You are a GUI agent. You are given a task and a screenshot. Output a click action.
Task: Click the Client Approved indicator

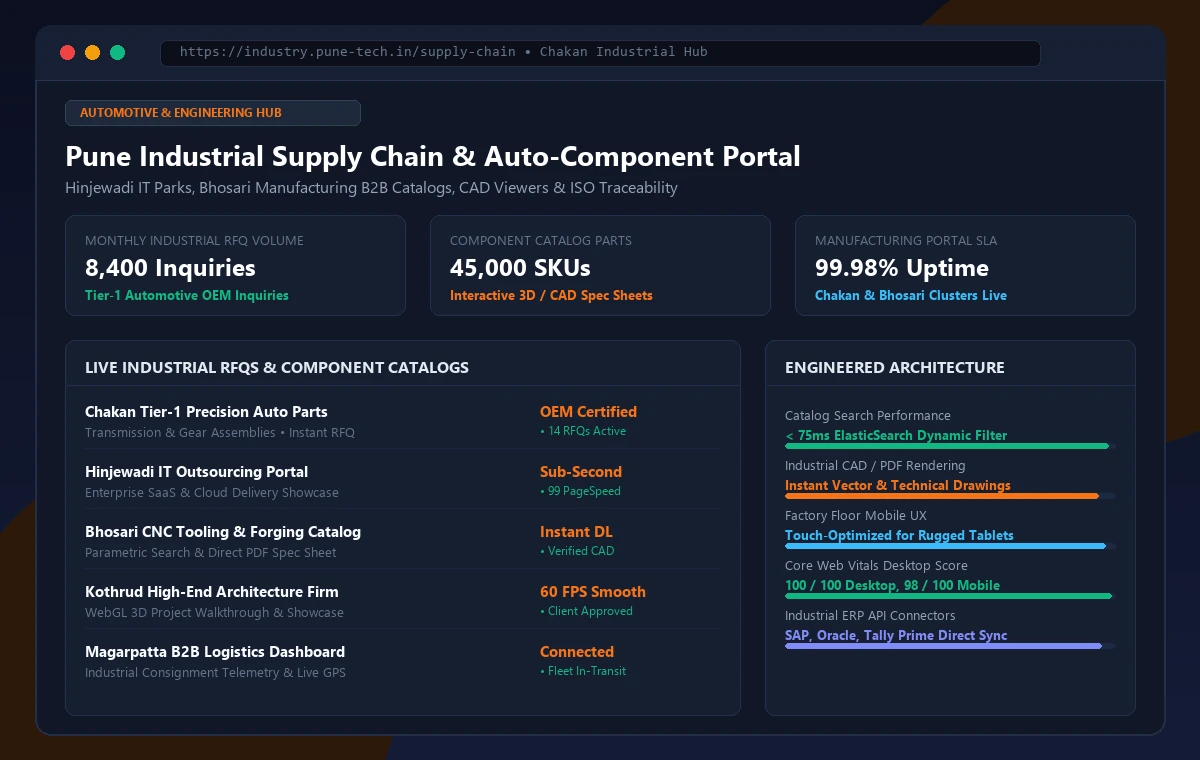[x=586, y=611]
